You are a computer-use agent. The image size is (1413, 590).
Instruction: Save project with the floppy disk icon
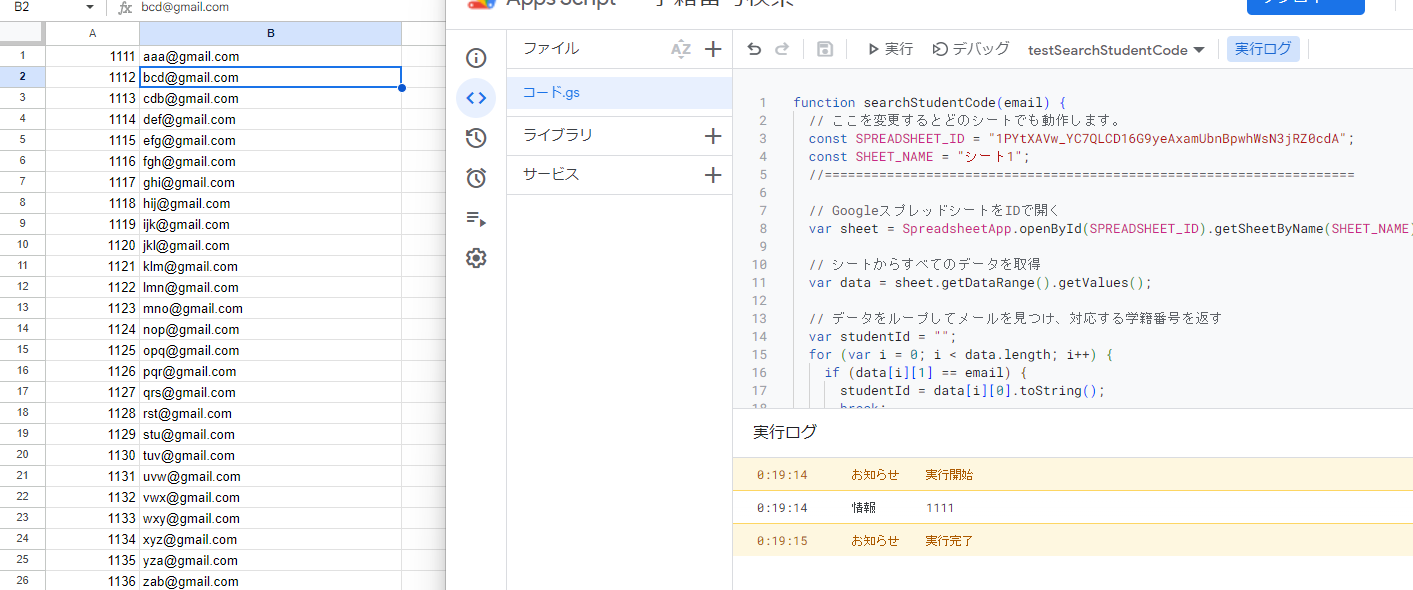pyautogui.click(x=825, y=49)
